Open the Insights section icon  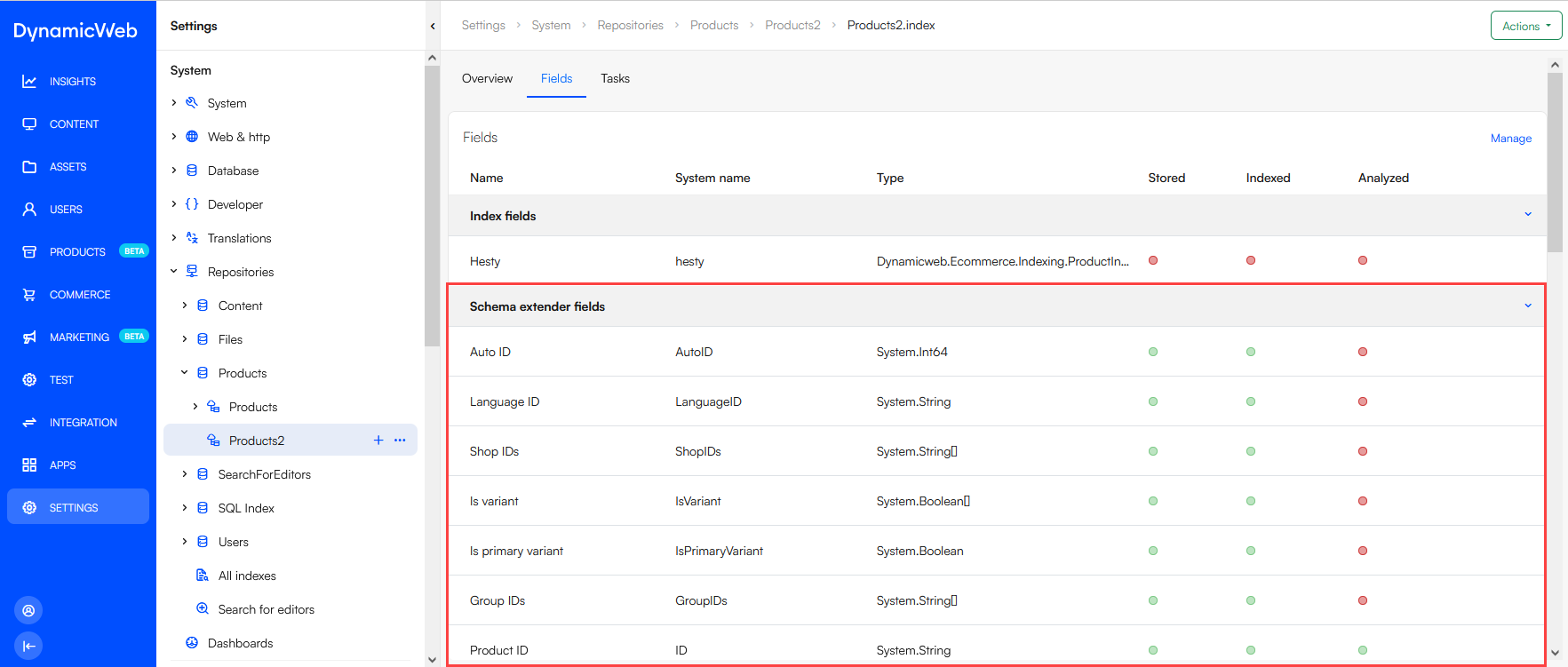[x=29, y=82]
